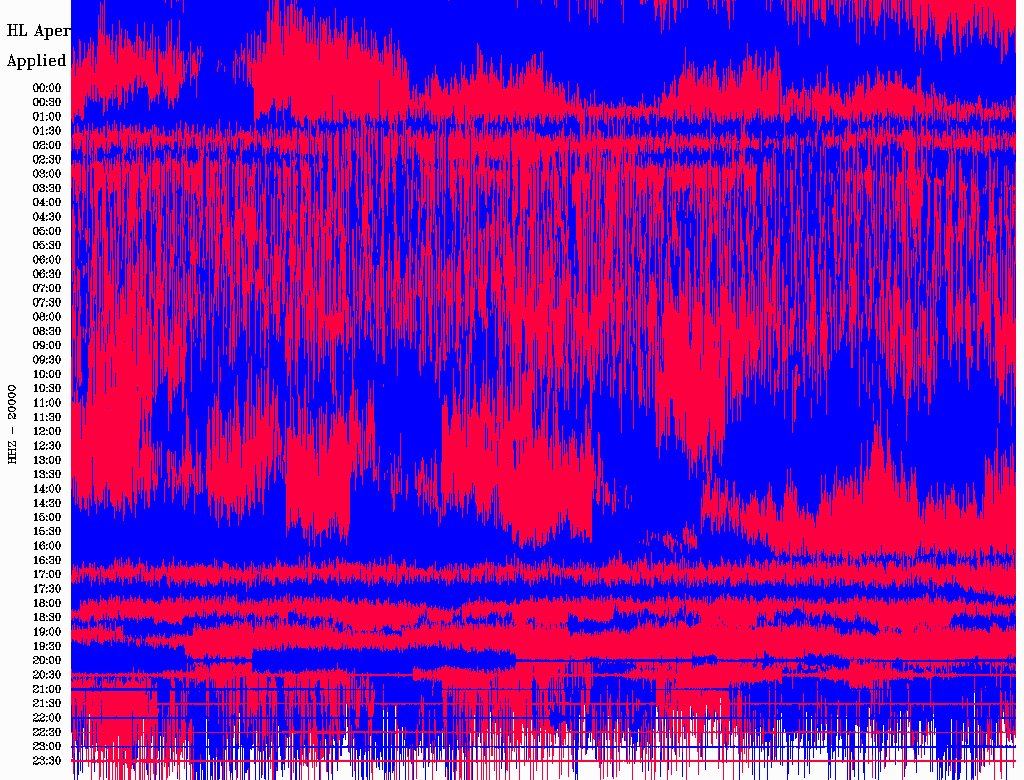Screen dimensions: 1024x780
Task: Choose the 23:30 time label
Action: 47,760
